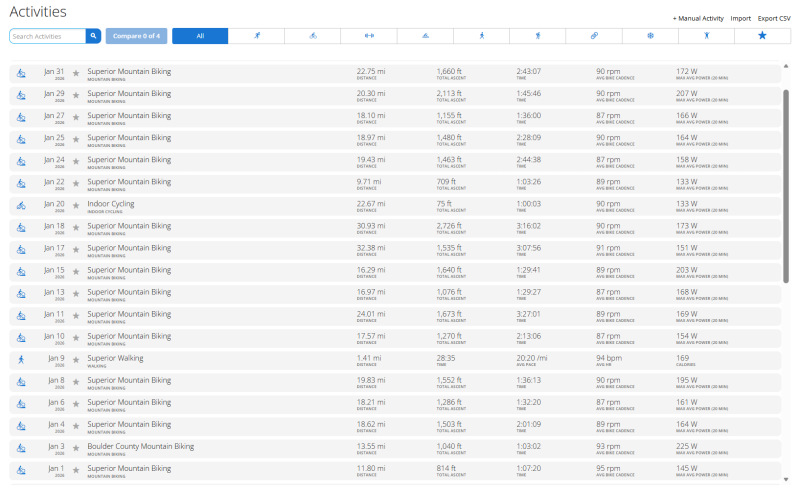The width and height of the screenshot is (800, 490).
Task: Click the Compare 0 of 4 button
Action: 136,36
